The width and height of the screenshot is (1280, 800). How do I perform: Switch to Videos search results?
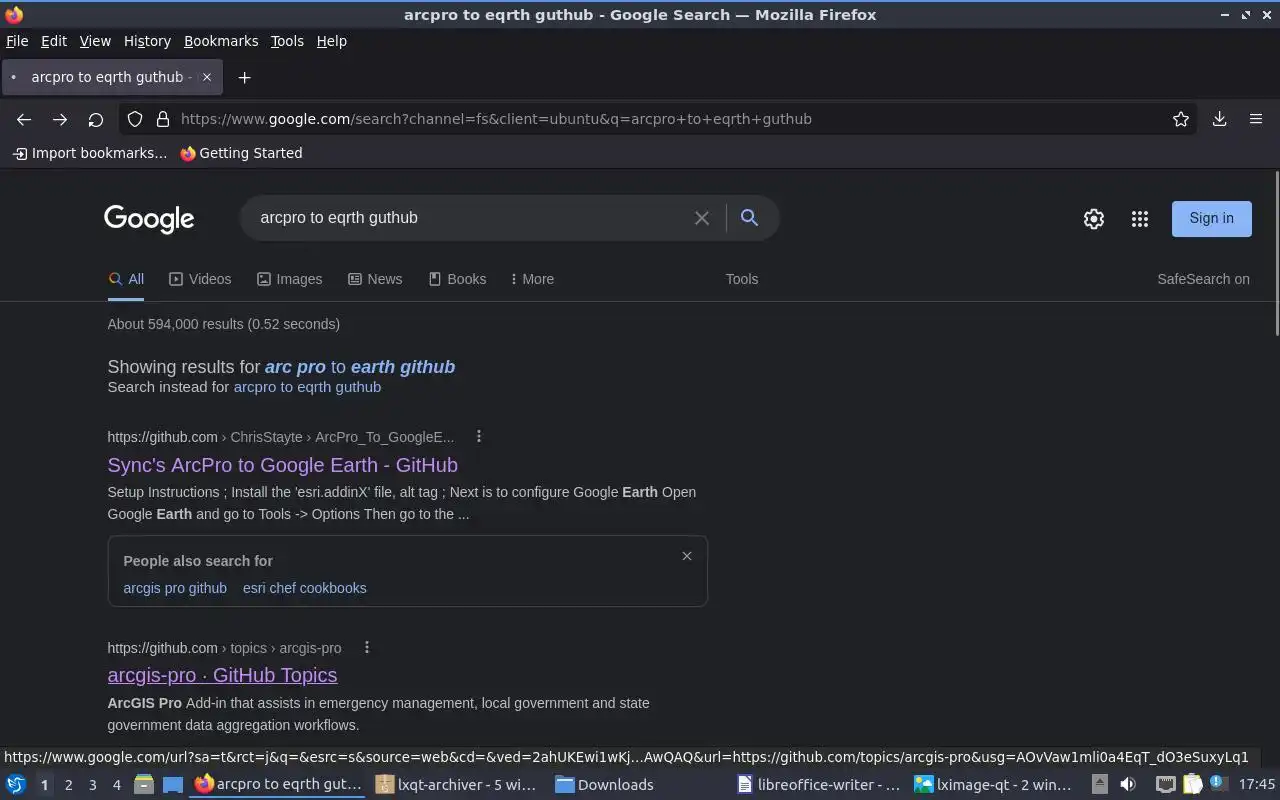[x=200, y=279]
